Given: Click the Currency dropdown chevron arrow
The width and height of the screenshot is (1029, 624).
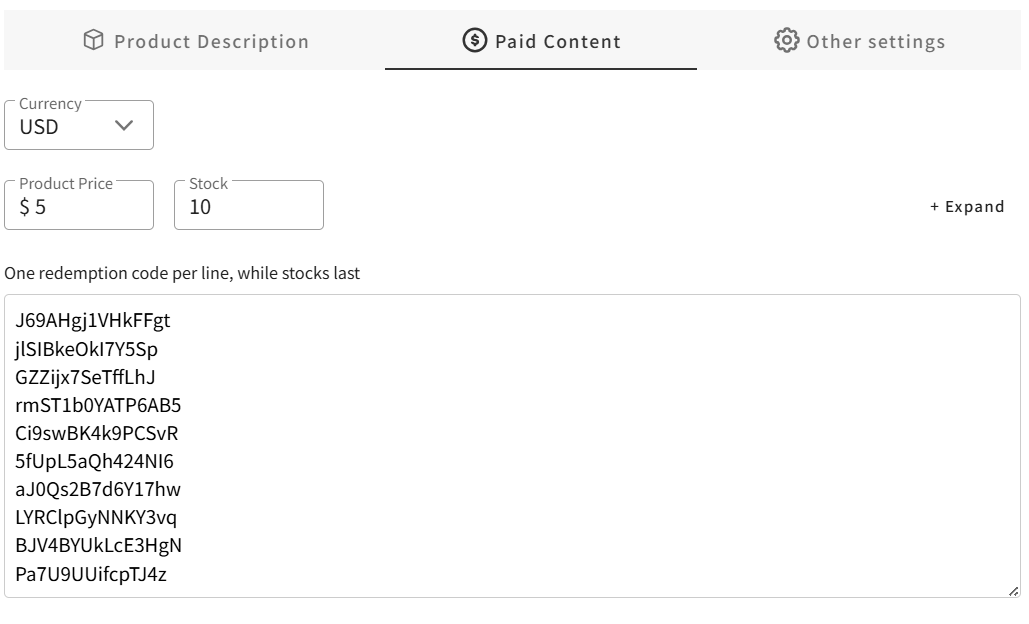Looking at the screenshot, I should point(124,126).
